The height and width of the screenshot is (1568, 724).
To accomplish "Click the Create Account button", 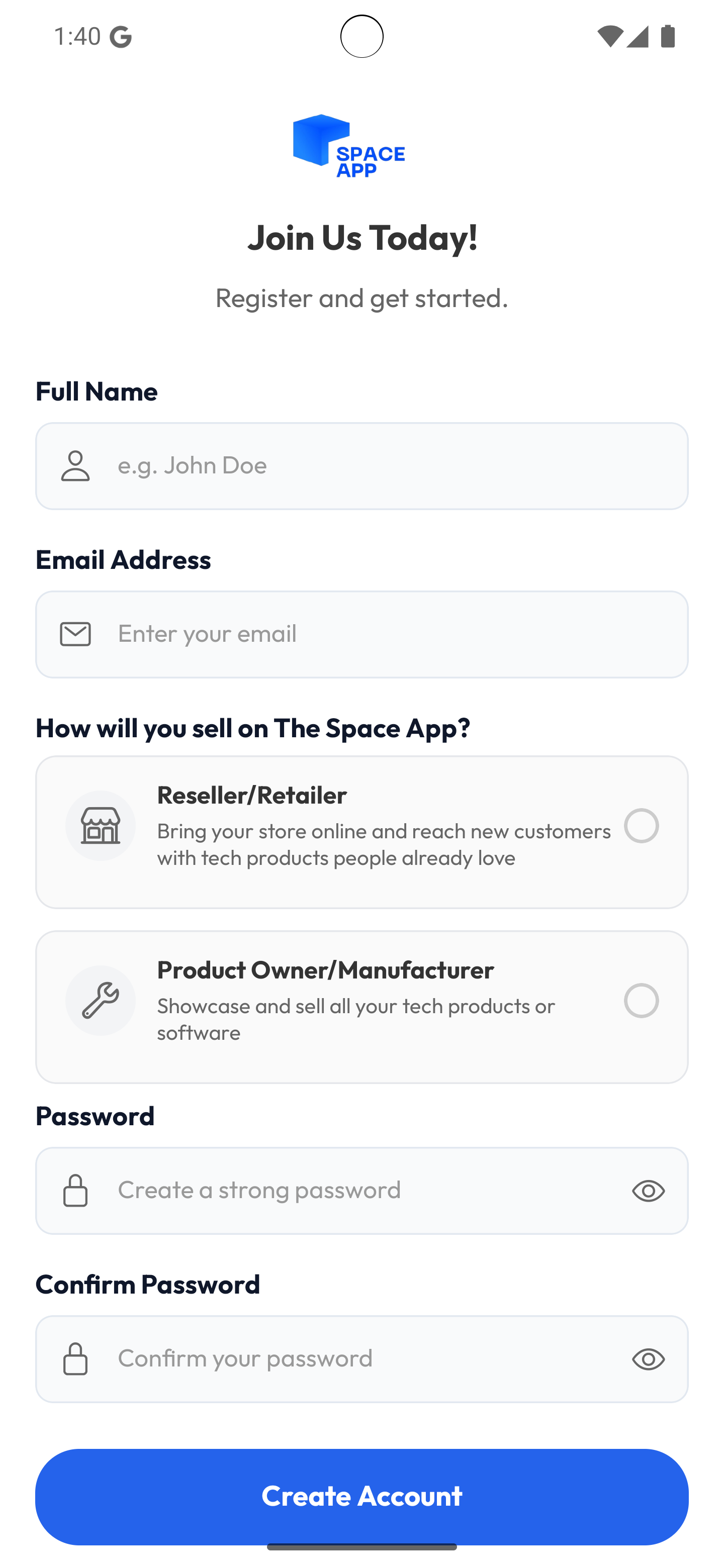I will [361, 1496].
